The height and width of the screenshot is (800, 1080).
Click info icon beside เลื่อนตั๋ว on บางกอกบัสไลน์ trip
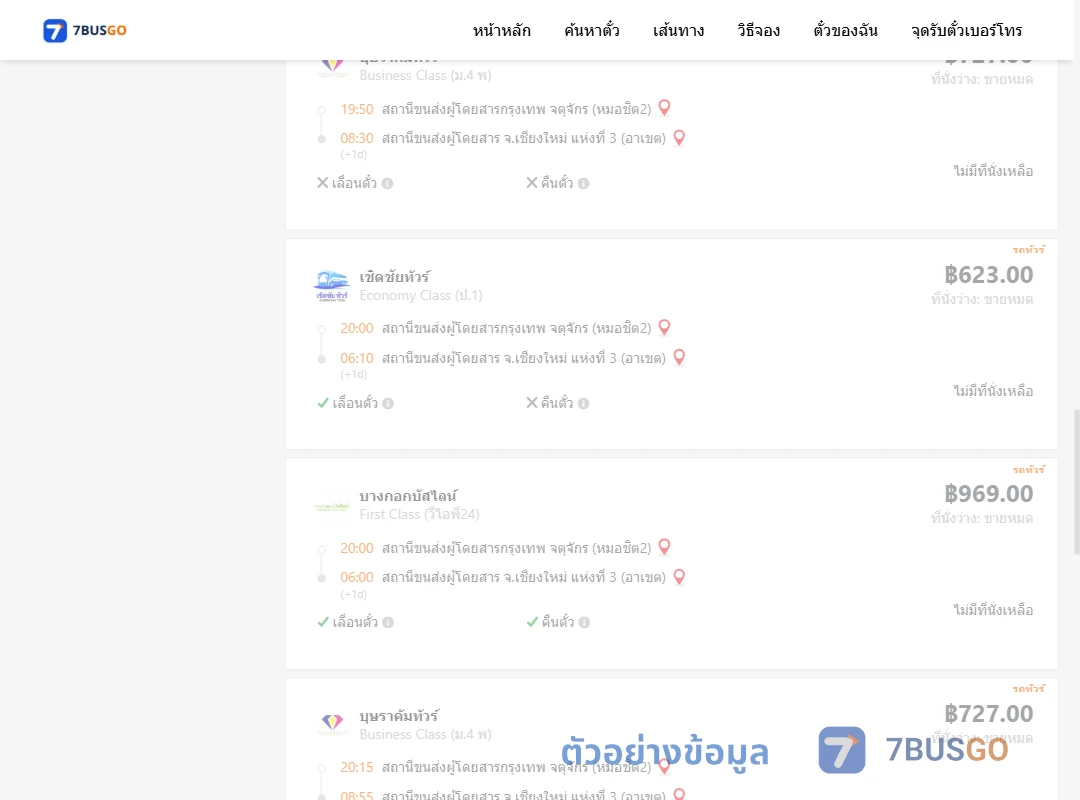tap(388, 622)
